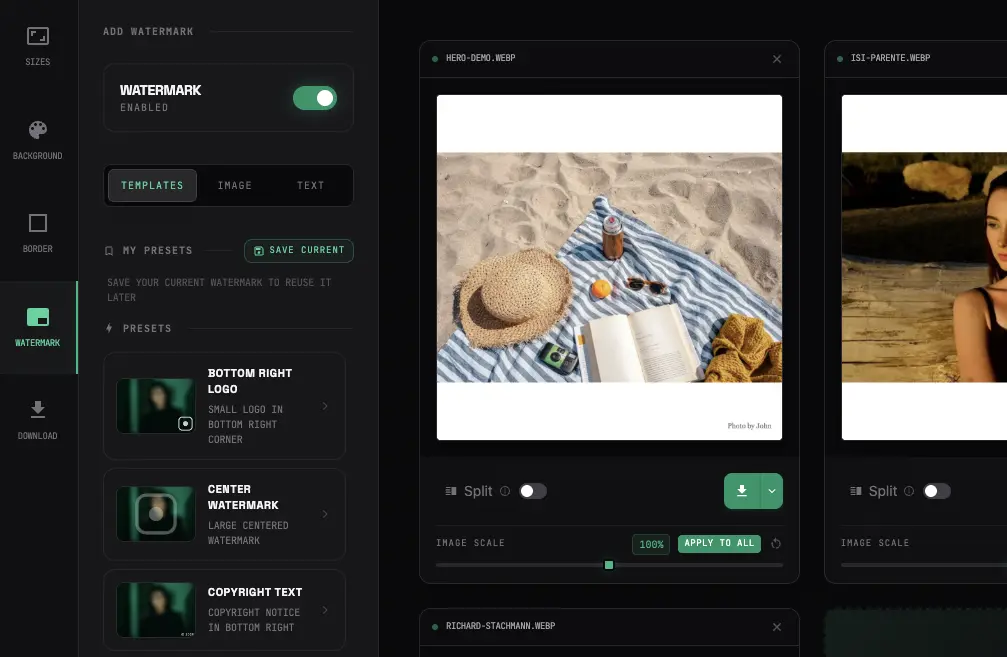Image resolution: width=1007 pixels, height=657 pixels.
Task: Select Center Watermark preset thumbnail
Action: pyautogui.click(x=156, y=514)
